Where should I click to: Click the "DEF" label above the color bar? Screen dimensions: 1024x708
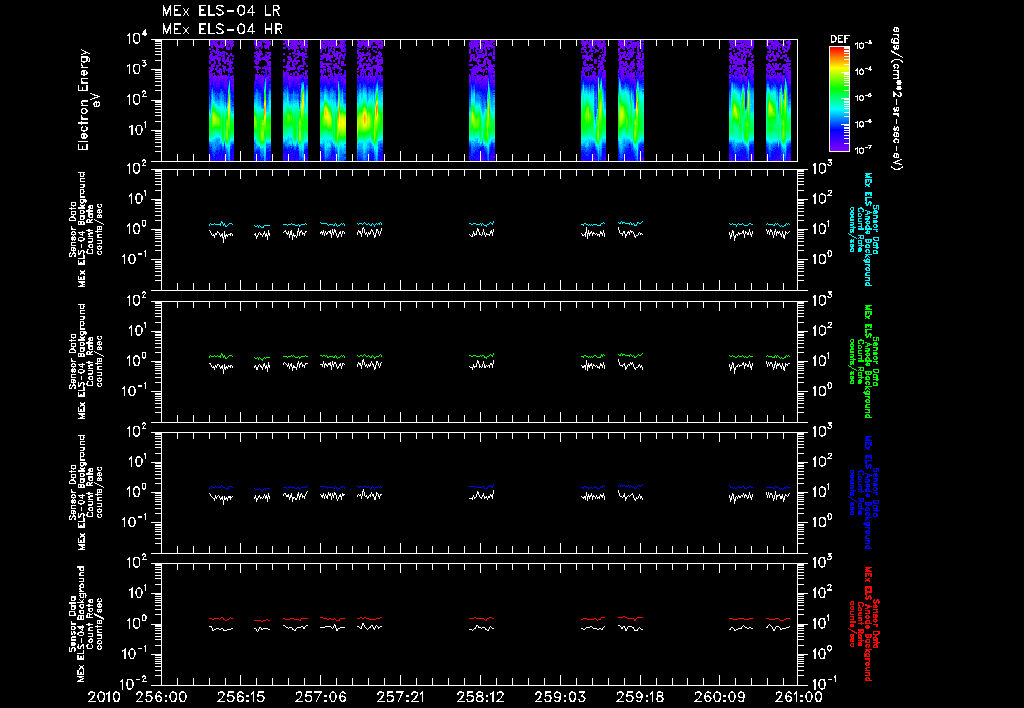click(x=840, y=39)
